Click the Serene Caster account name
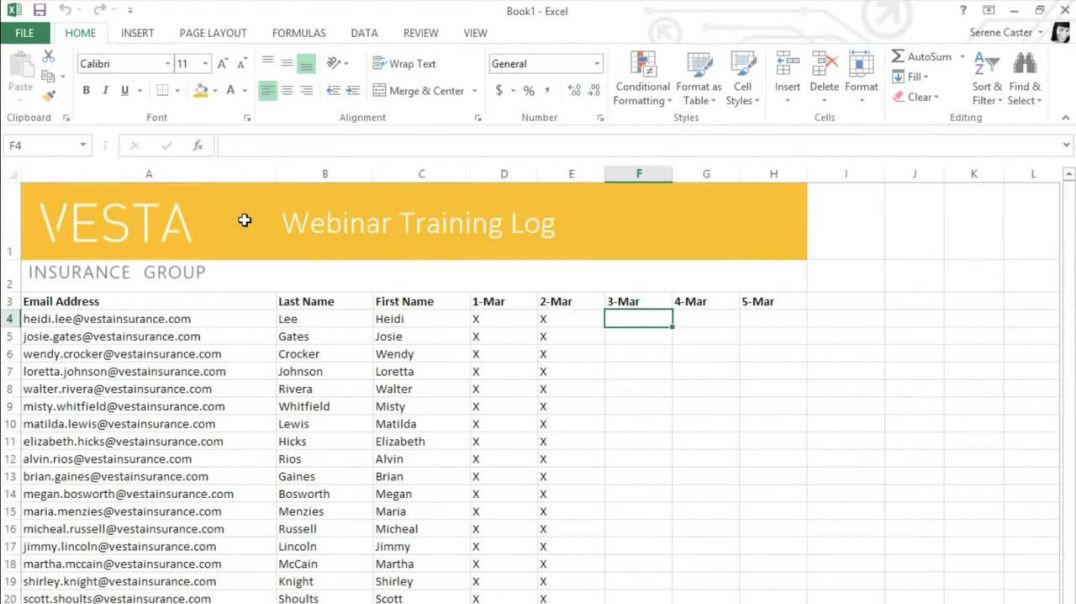 [x=1001, y=32]
